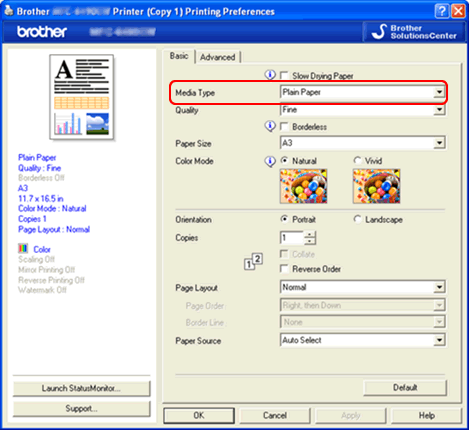Expand the Paper Size dropdown showing A3
The height and width of the screenshot is (430, 469).
coord(363,143)
